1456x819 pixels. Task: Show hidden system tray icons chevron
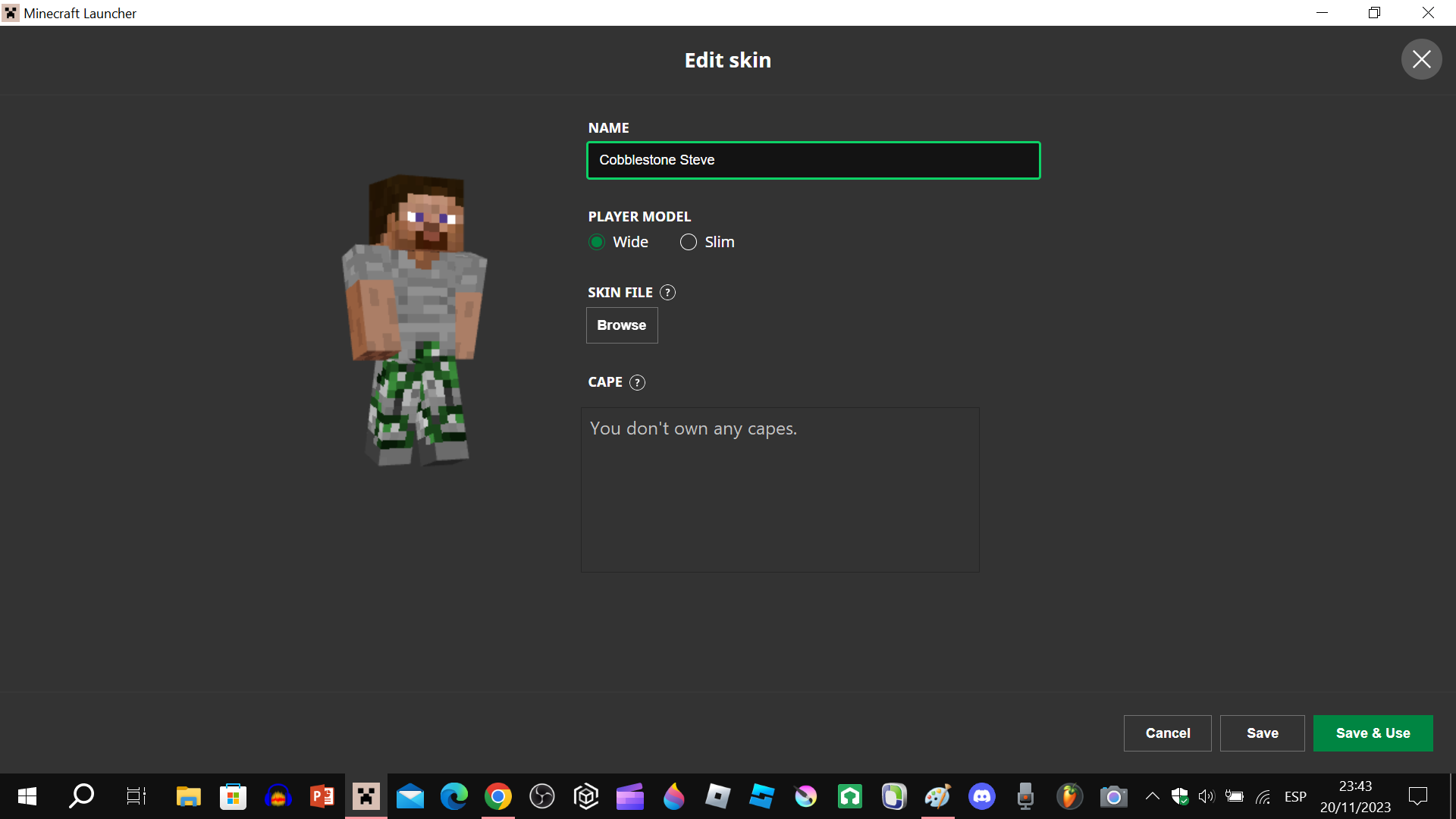1152,796
